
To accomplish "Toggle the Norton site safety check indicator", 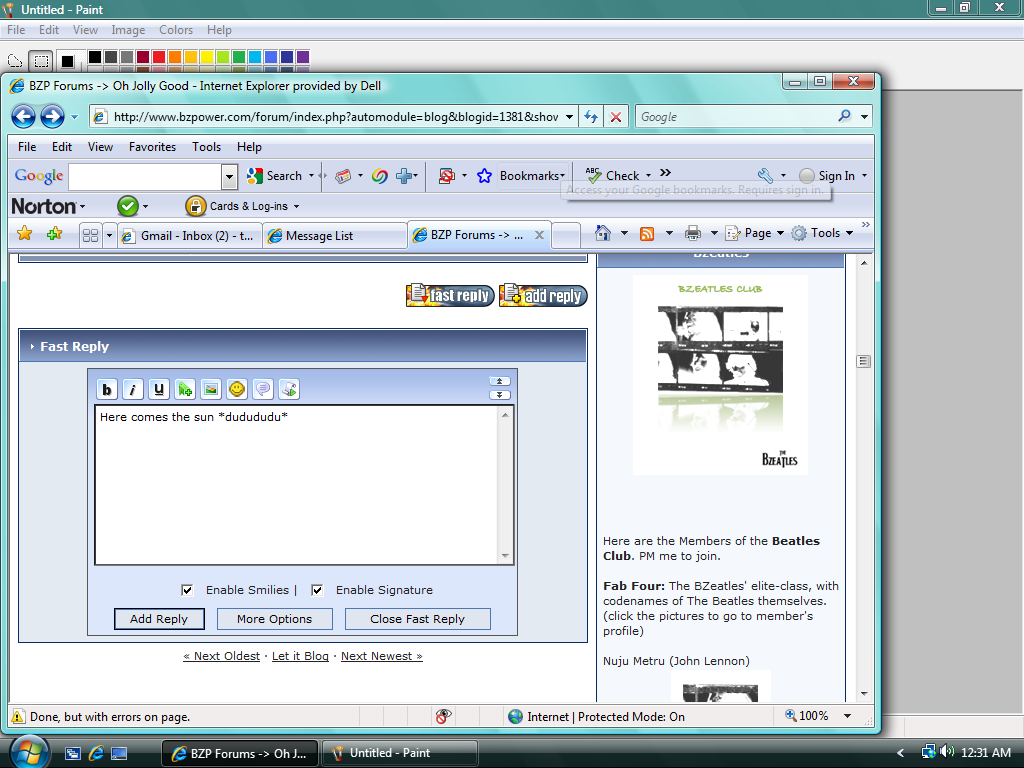I will (129, 206).
